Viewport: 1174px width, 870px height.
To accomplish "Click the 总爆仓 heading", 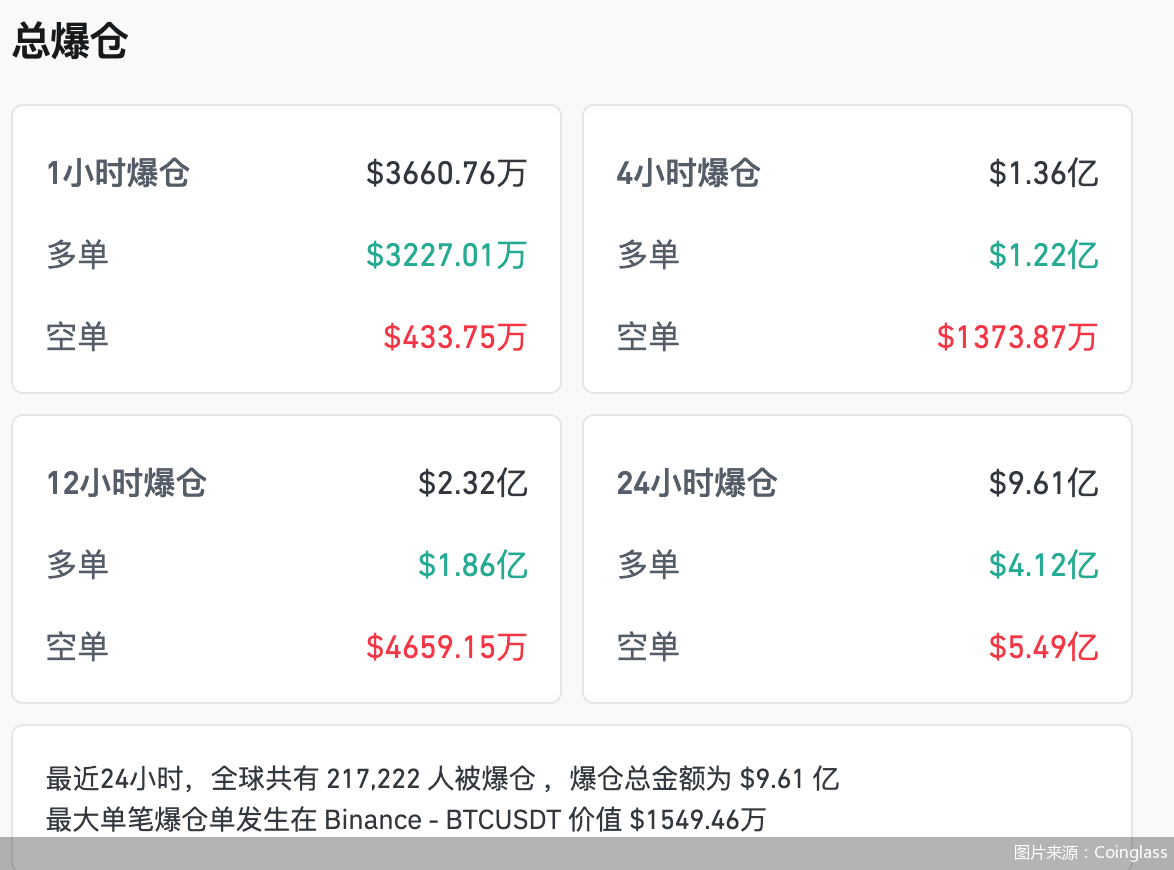I will coord(70,41).
